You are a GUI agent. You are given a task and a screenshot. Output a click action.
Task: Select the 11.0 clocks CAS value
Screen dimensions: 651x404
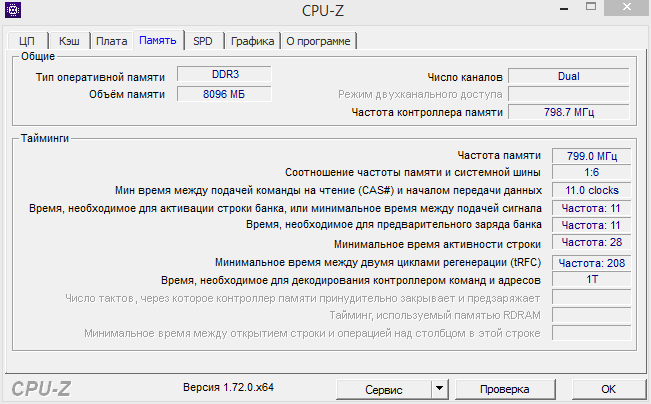[592, 190]
